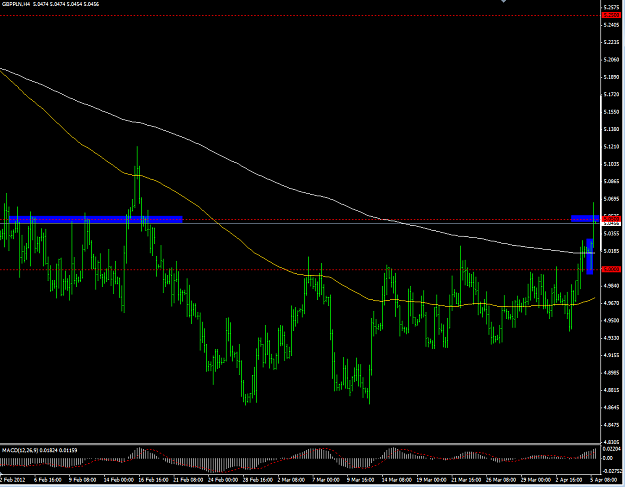Click the 14 Mar 08:00 time axis label
The width and height of the screenshot is (625, 487).
[397, 480]
